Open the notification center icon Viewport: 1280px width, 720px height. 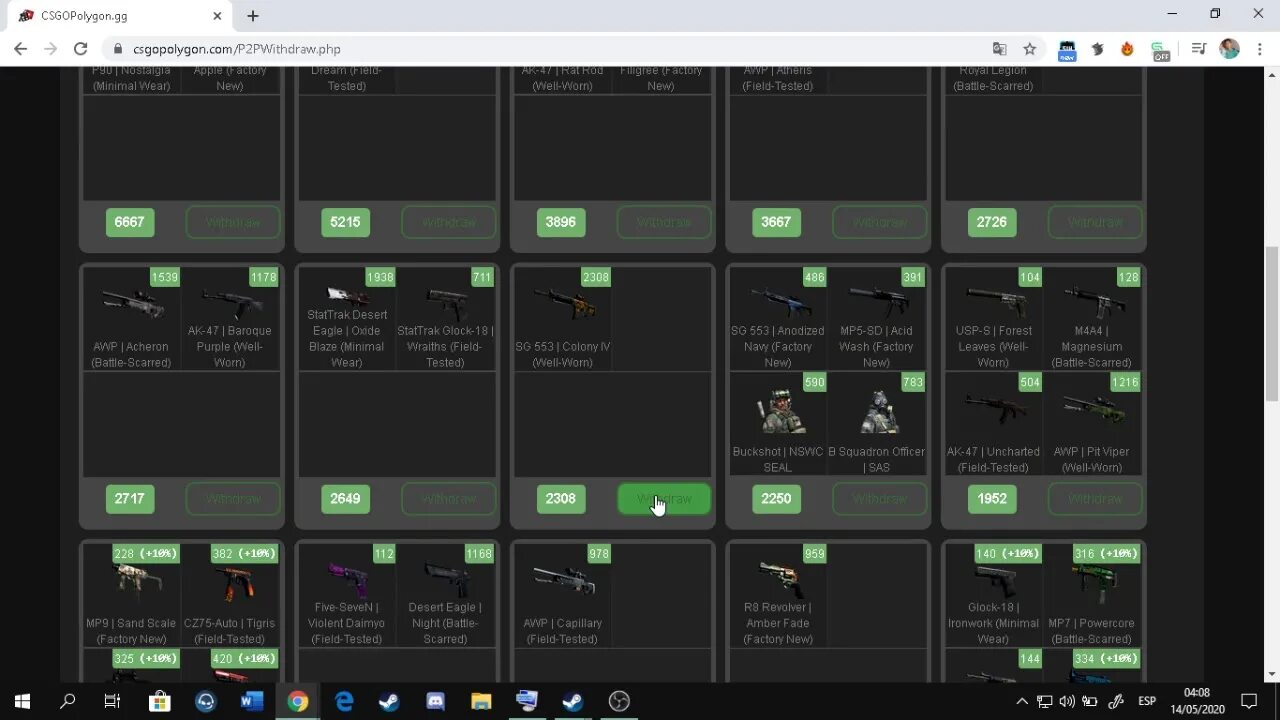tap(1249, 701)
